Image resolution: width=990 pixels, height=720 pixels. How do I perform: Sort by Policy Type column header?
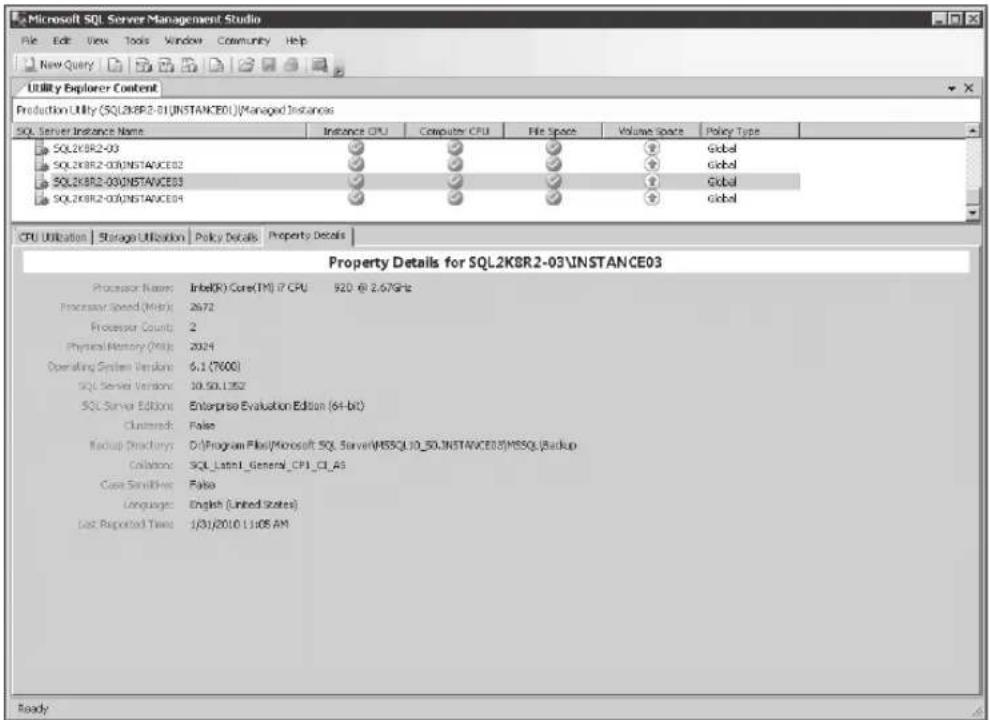(749, 131)
